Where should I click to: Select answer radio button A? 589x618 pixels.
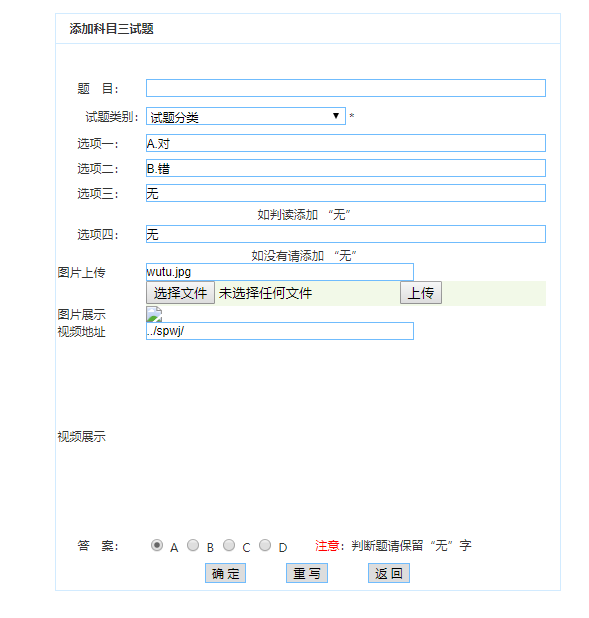coord(157,545)
